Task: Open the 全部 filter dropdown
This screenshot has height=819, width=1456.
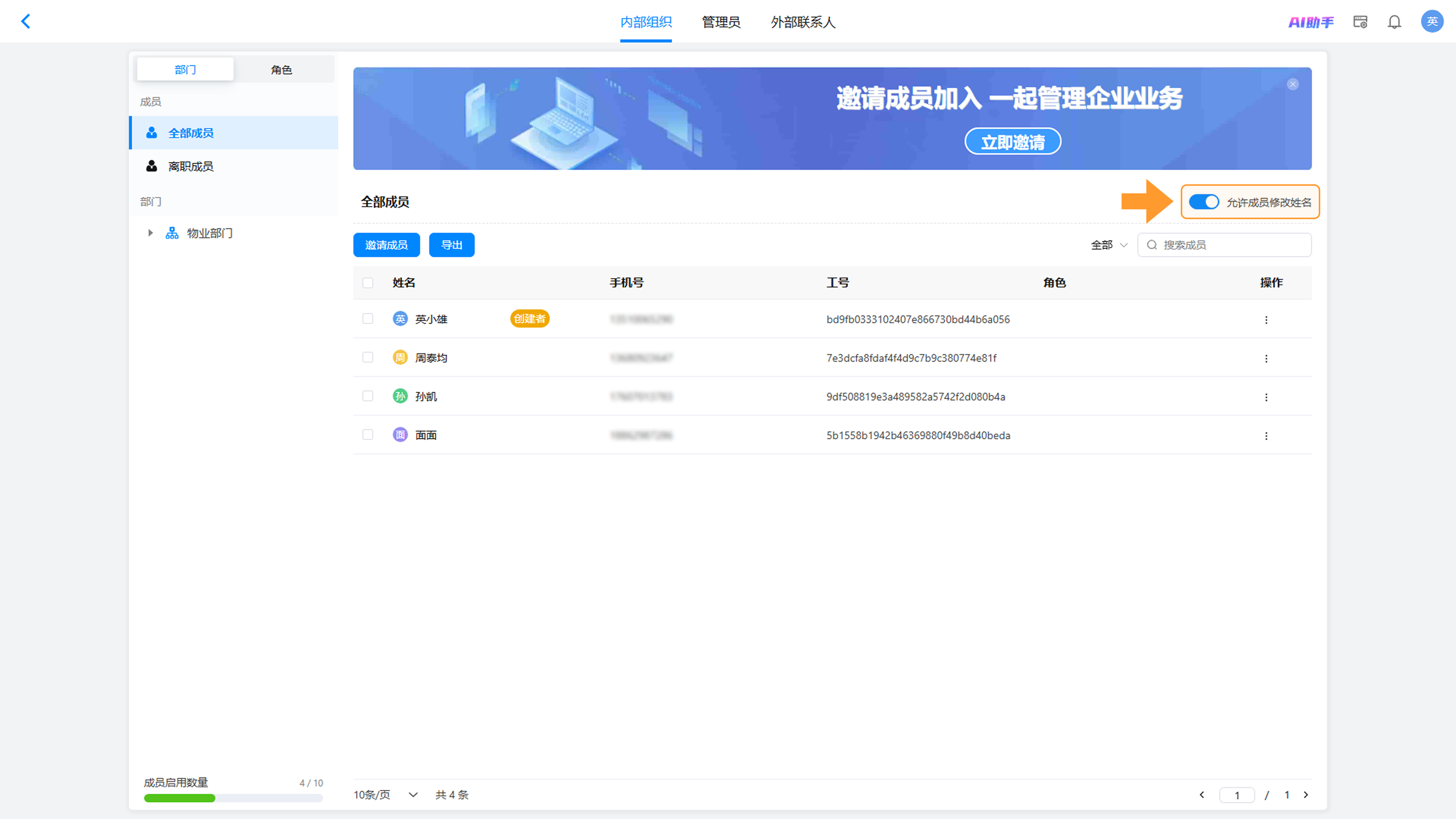Action: [x=1109, y=245]
